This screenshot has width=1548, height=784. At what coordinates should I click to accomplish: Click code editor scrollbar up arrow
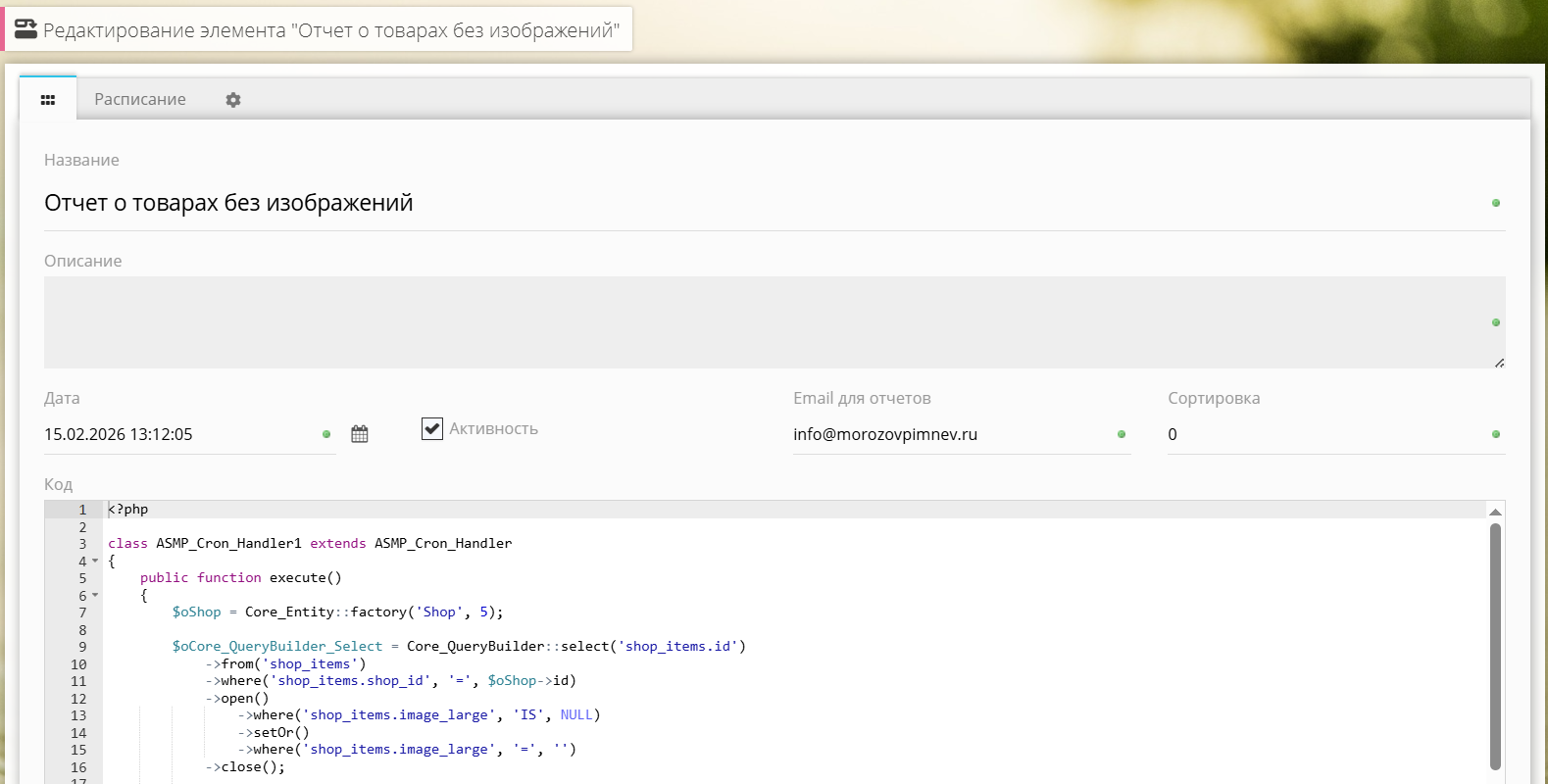[x=1495, y=512]
